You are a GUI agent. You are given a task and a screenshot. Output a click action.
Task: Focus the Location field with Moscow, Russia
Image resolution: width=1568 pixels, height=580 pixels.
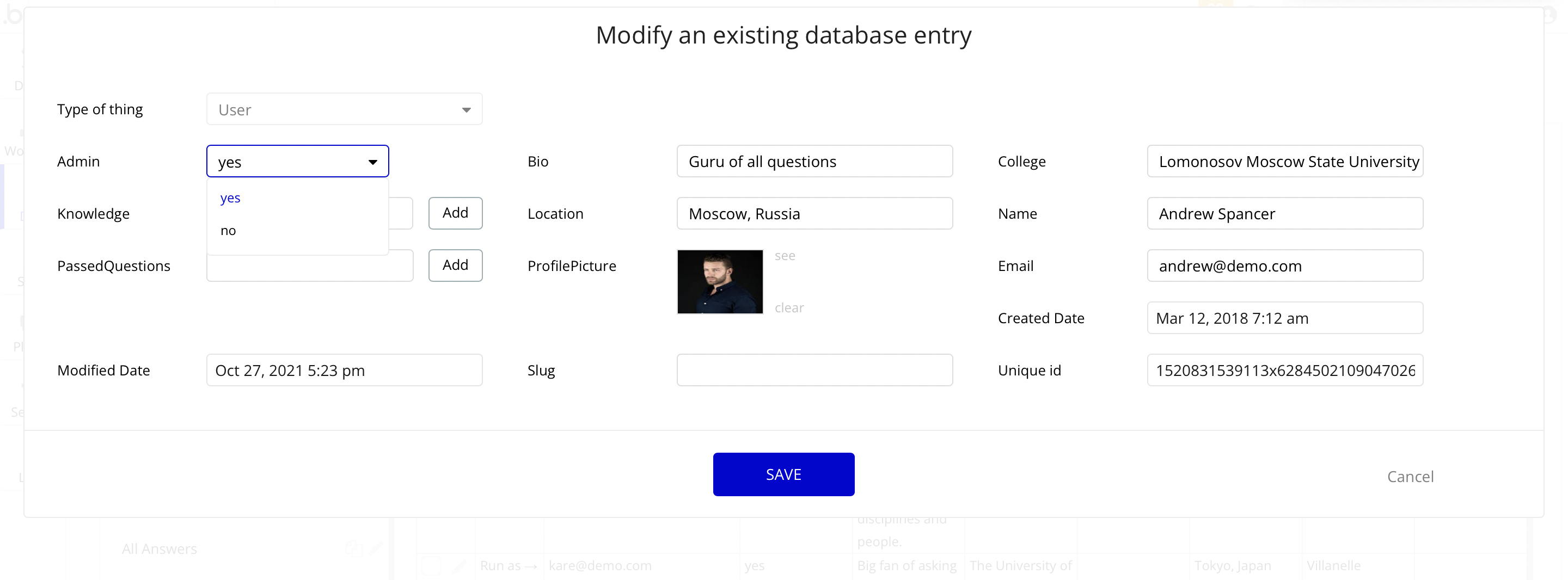pos(814,214)
